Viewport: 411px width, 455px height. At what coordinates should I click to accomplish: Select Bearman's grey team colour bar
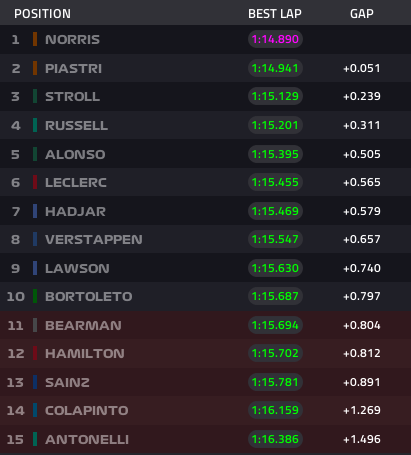(35, 325)
